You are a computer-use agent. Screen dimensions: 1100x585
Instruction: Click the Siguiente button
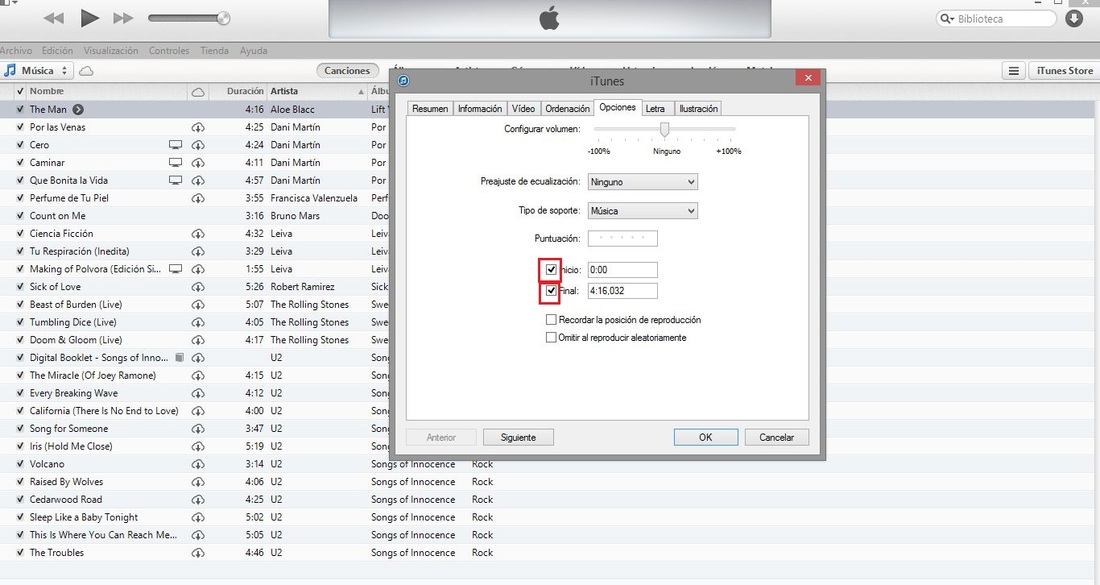518,438
